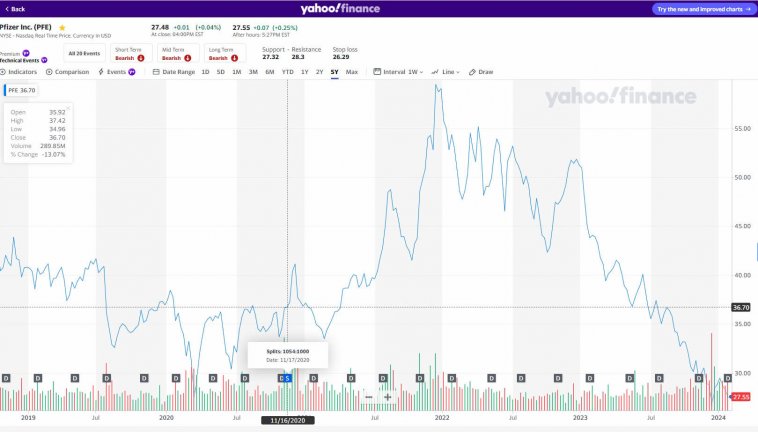Select the Short Term Bearish card
Screen dimensions: 758x432
pos(131,53)
